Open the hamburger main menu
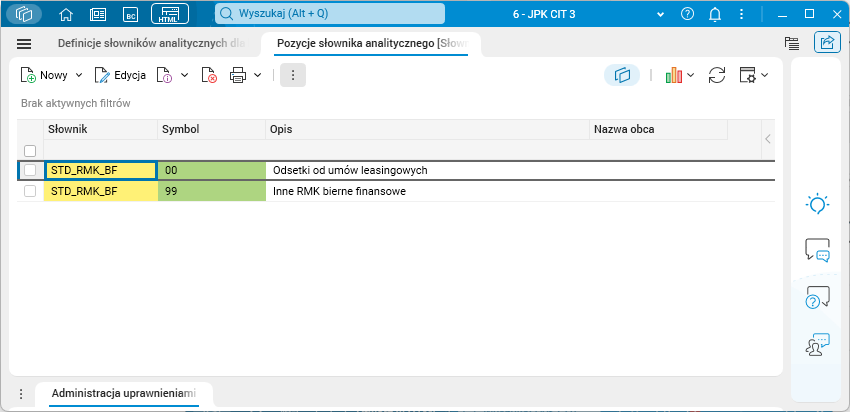 coord(25,44)
